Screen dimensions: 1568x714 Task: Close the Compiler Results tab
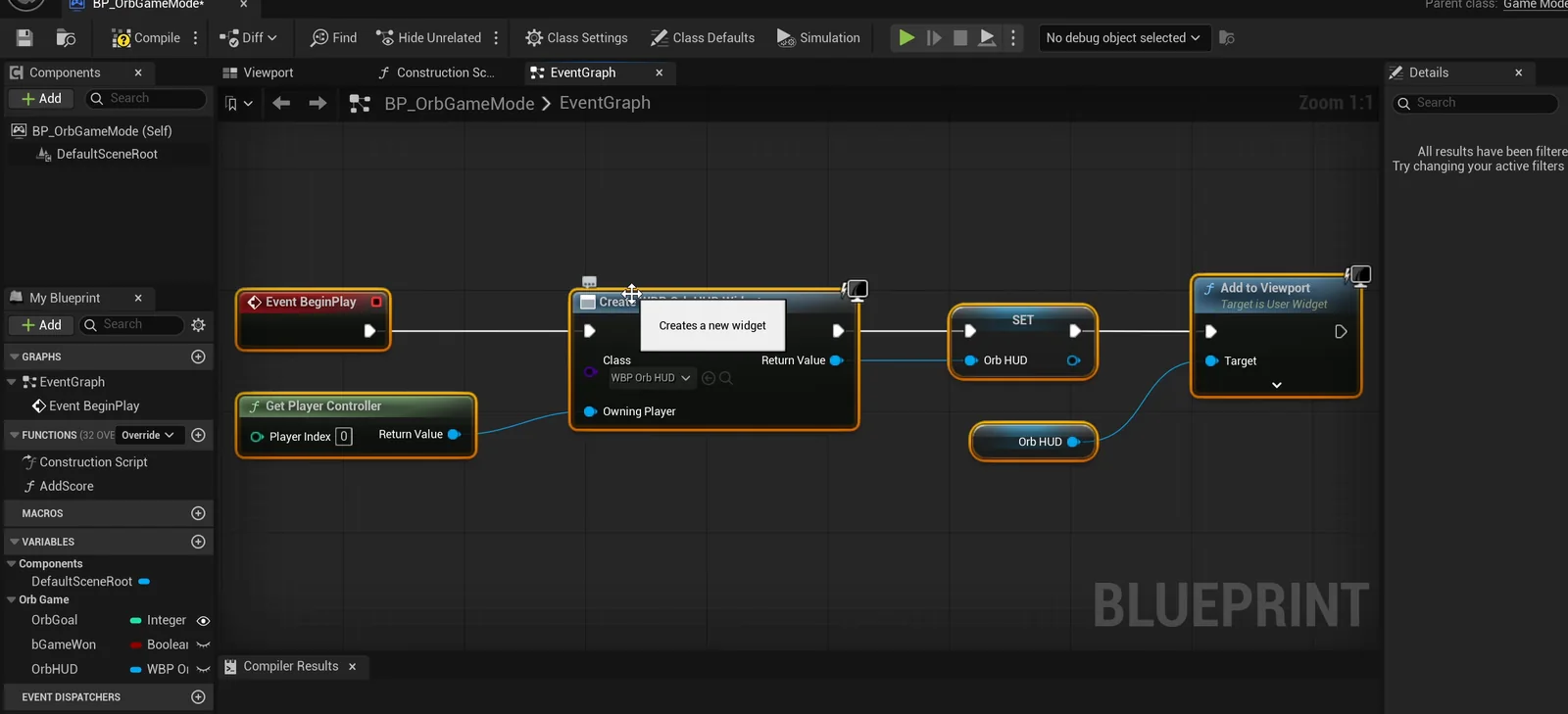pyautogui.click(x=352, y=666)
